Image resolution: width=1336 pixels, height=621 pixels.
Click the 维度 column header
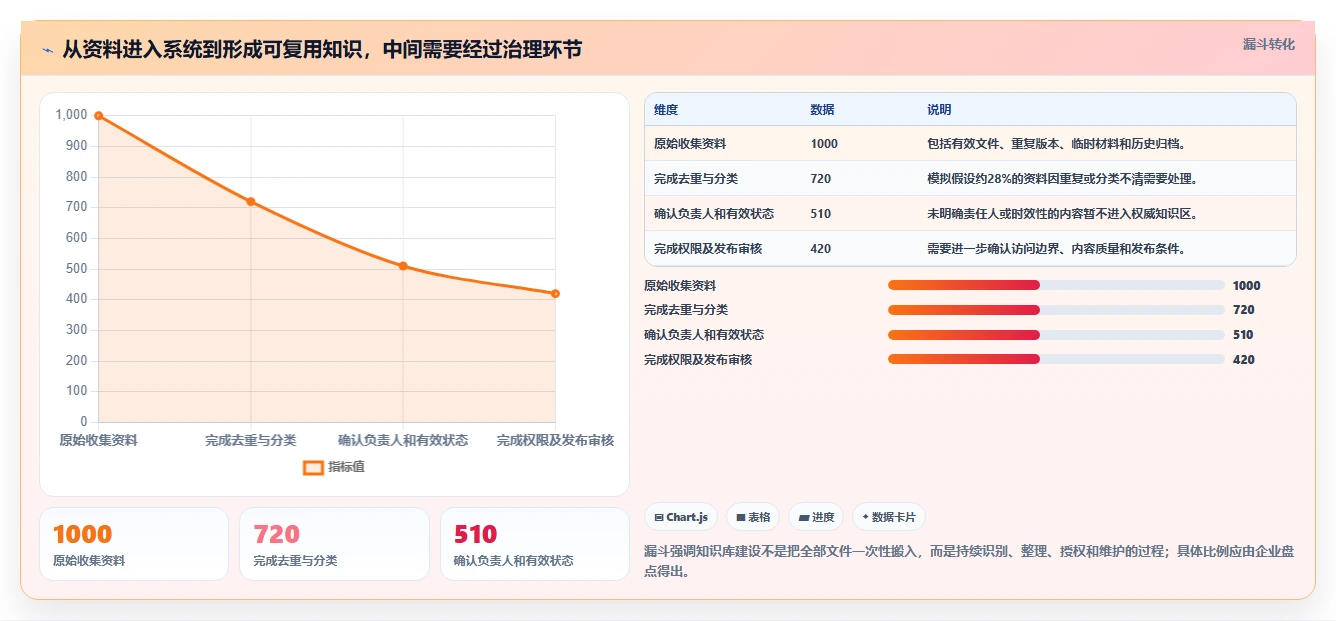pyautogui.click(x=666, y=110)
